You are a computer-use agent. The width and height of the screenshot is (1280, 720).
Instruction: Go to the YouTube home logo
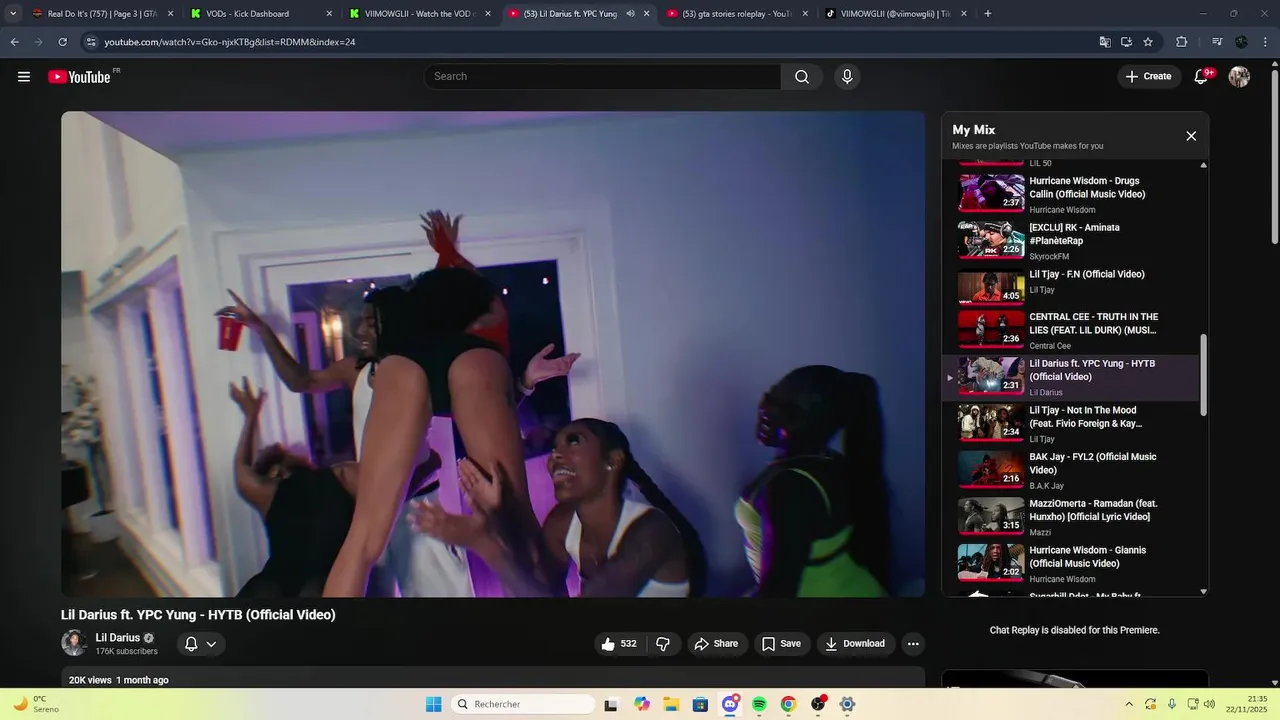coord(80,77)
